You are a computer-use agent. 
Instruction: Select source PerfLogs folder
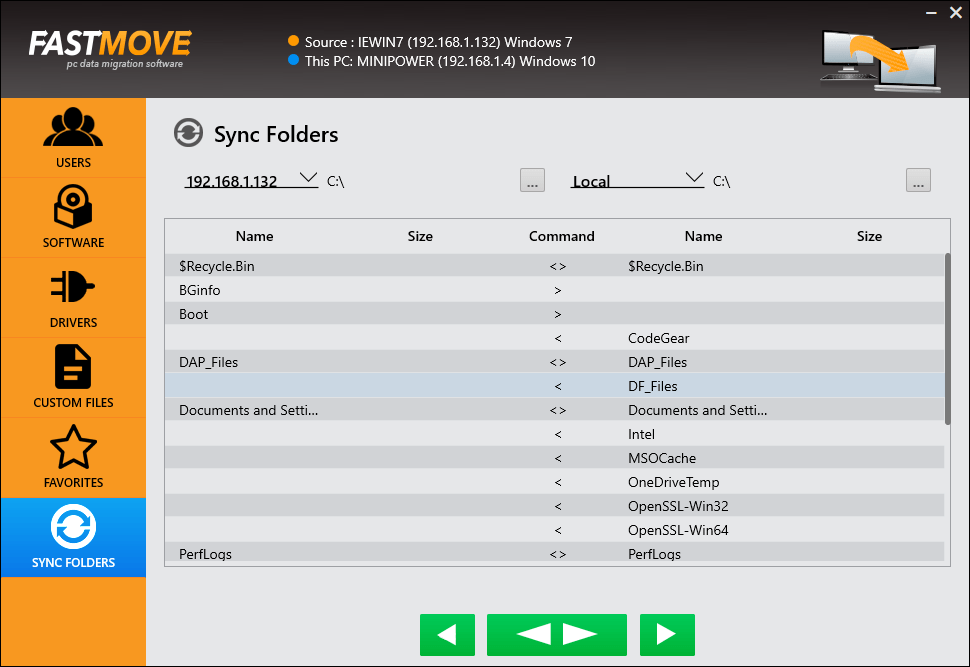(x=205, y=554)
